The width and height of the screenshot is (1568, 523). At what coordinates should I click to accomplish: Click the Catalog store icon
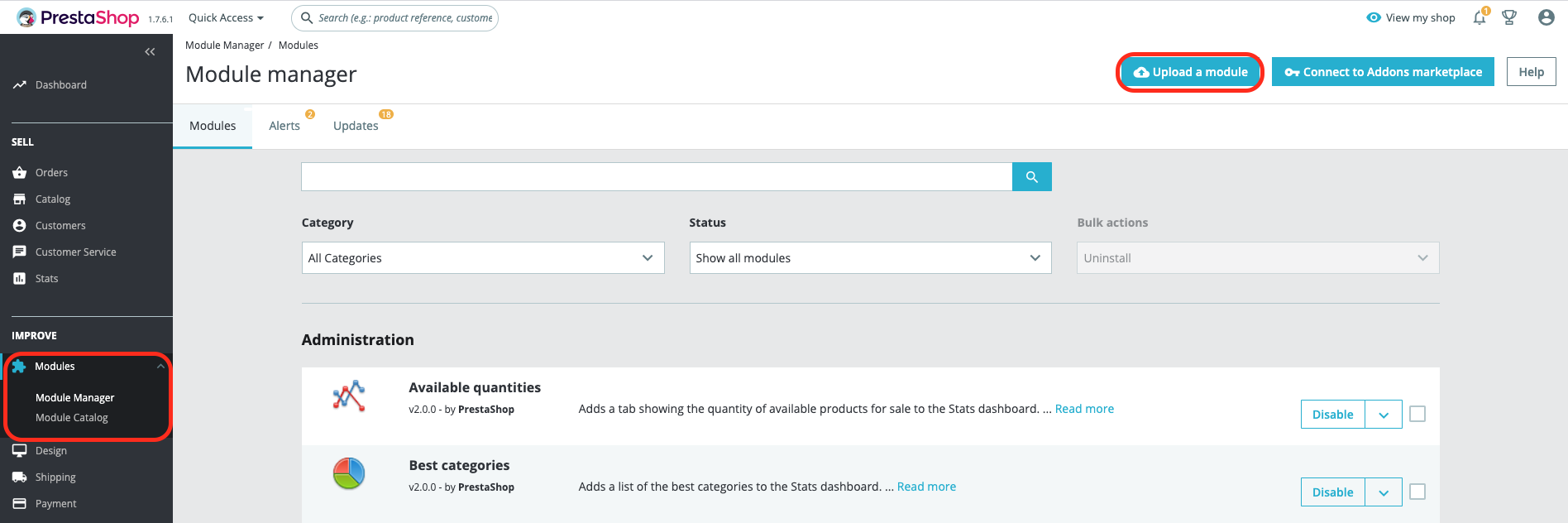(x=20, y=199)
